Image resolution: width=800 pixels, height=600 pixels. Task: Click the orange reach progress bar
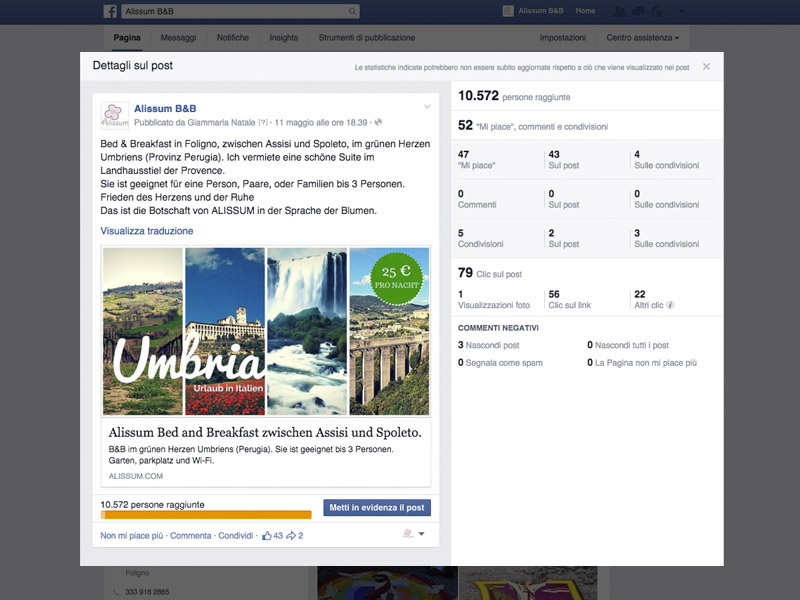[x=206, y=515]
